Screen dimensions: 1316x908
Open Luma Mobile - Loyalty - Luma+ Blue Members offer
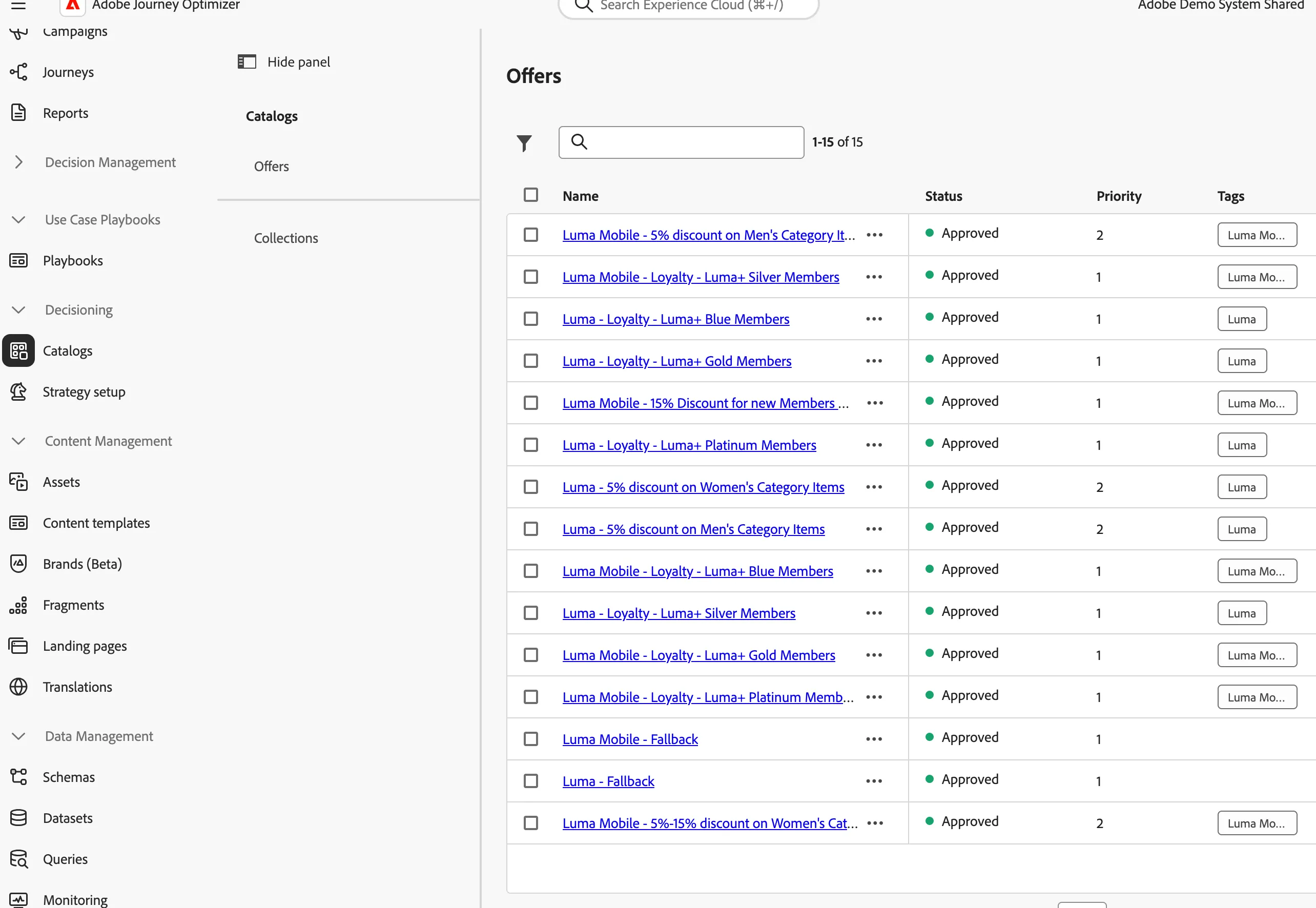coord(697,571)
